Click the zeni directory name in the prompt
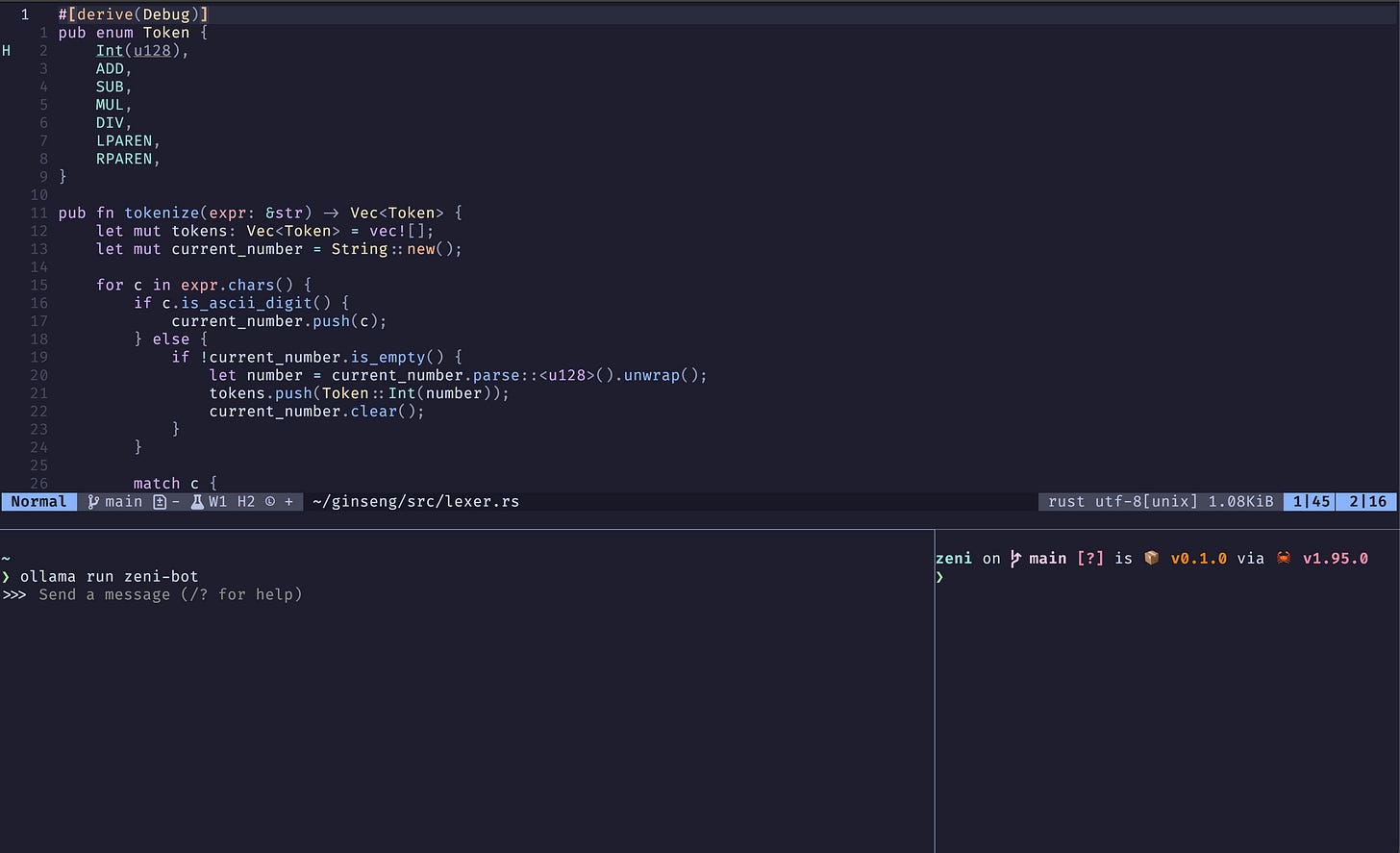Screen dimensions: 1400x853 953,559
